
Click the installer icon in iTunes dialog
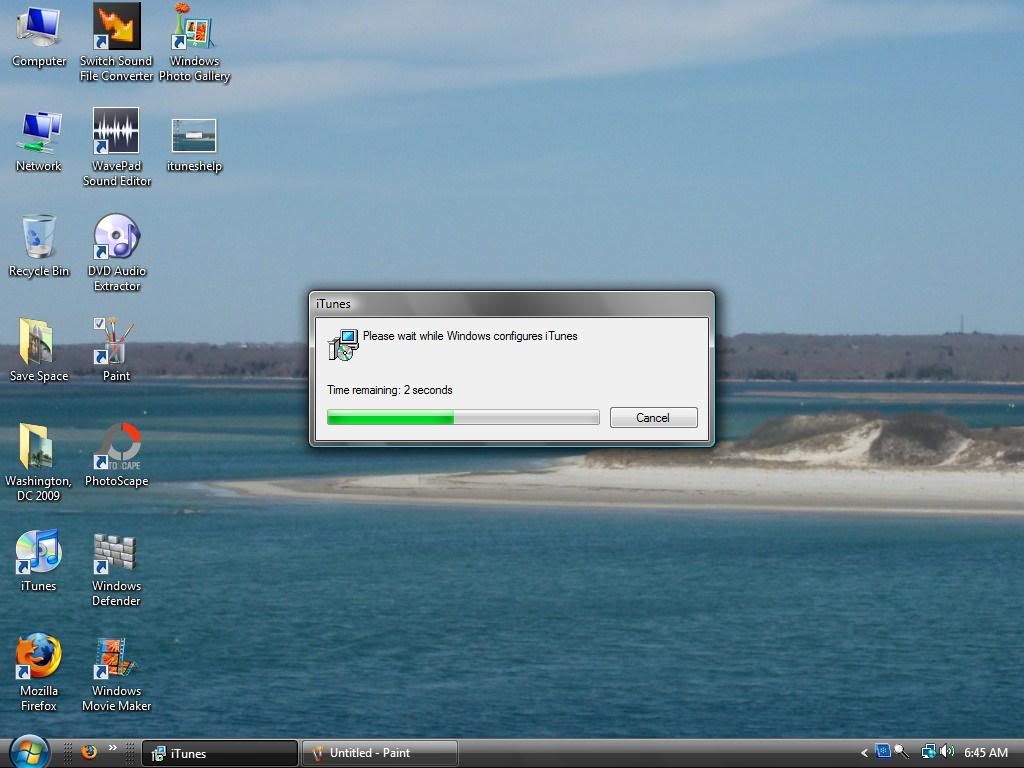343,345
